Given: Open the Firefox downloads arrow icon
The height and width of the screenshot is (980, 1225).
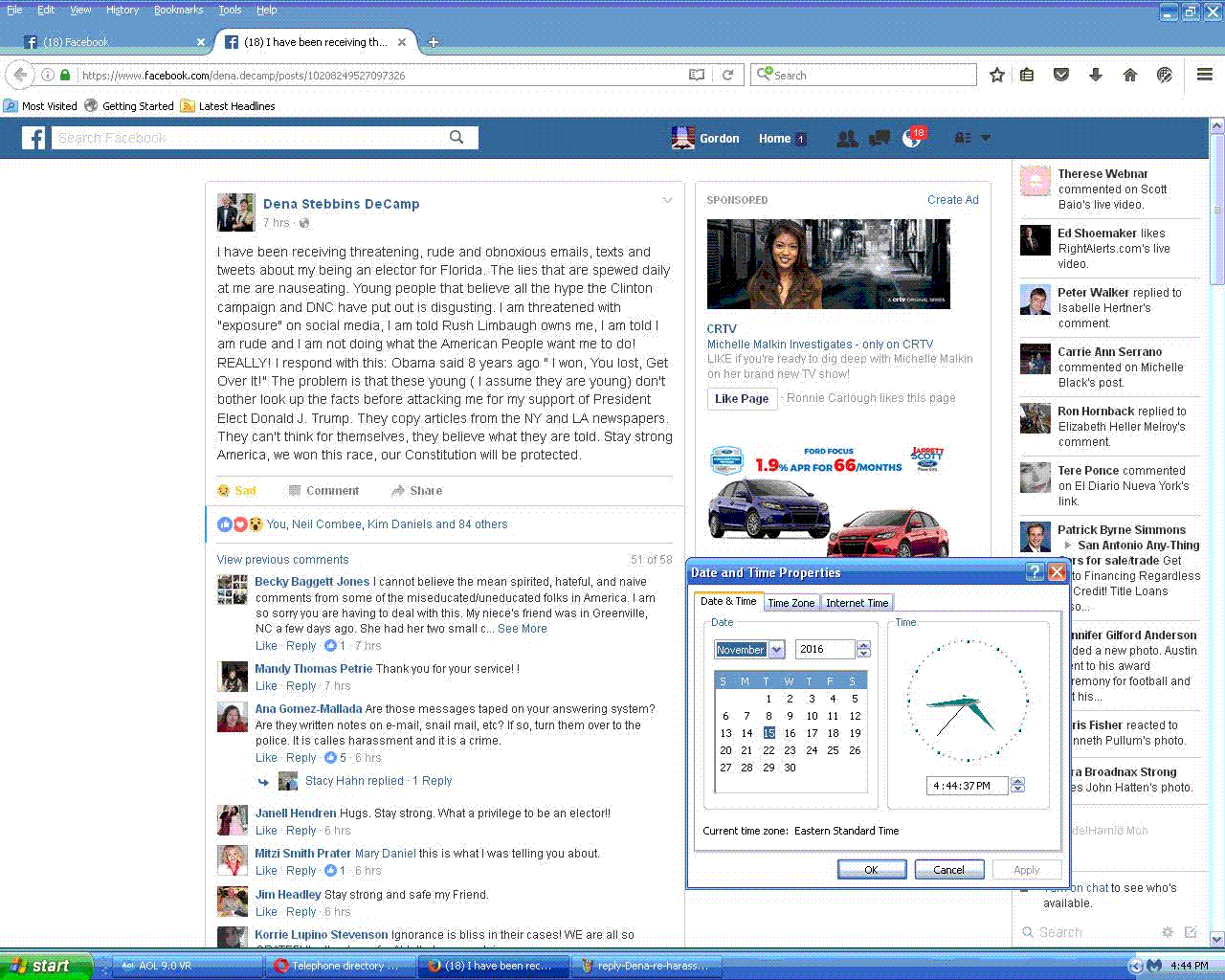Looking at the screenshot, I should click(1096, 75).
